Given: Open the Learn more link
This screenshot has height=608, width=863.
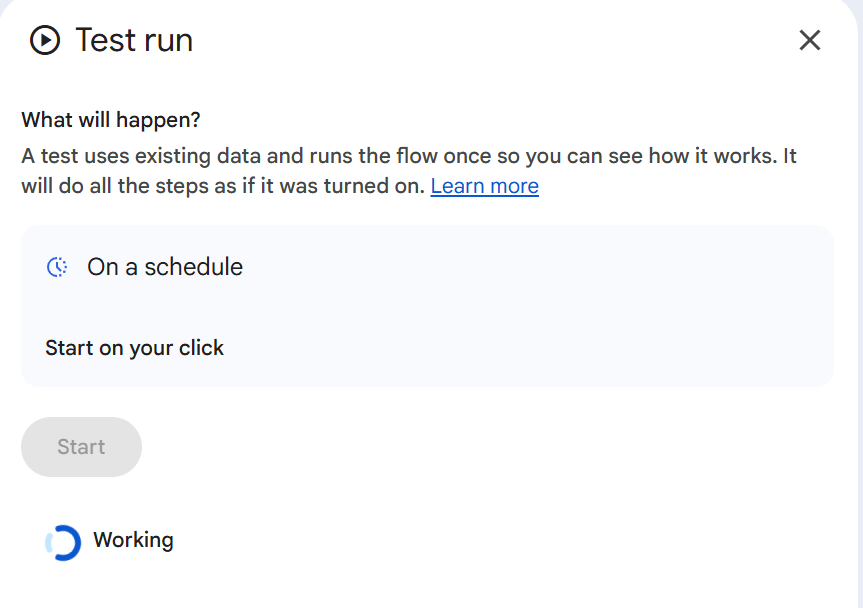Looking at the screenshot, I should coord(484,186).
